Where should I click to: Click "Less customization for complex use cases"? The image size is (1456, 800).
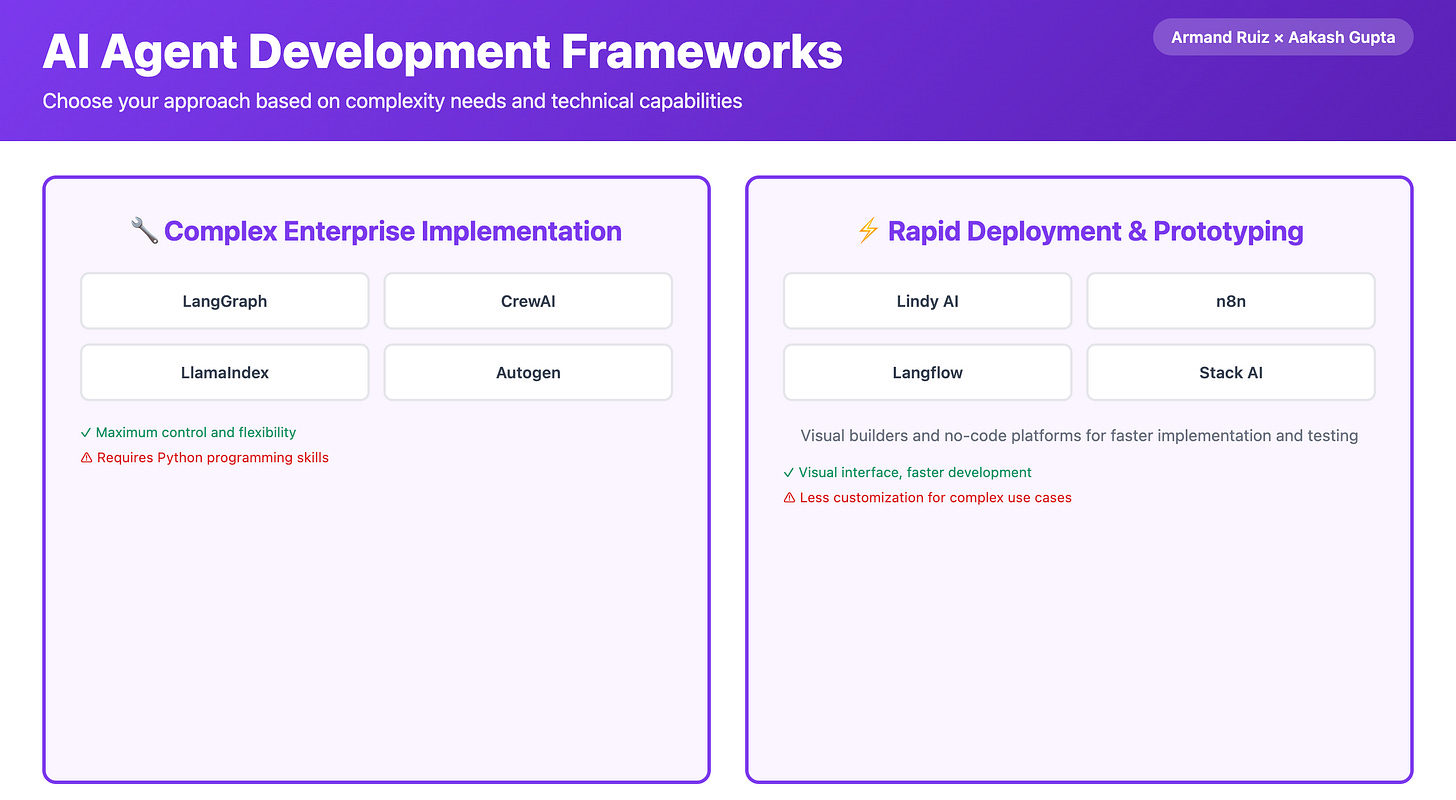(x=935, y=498)
